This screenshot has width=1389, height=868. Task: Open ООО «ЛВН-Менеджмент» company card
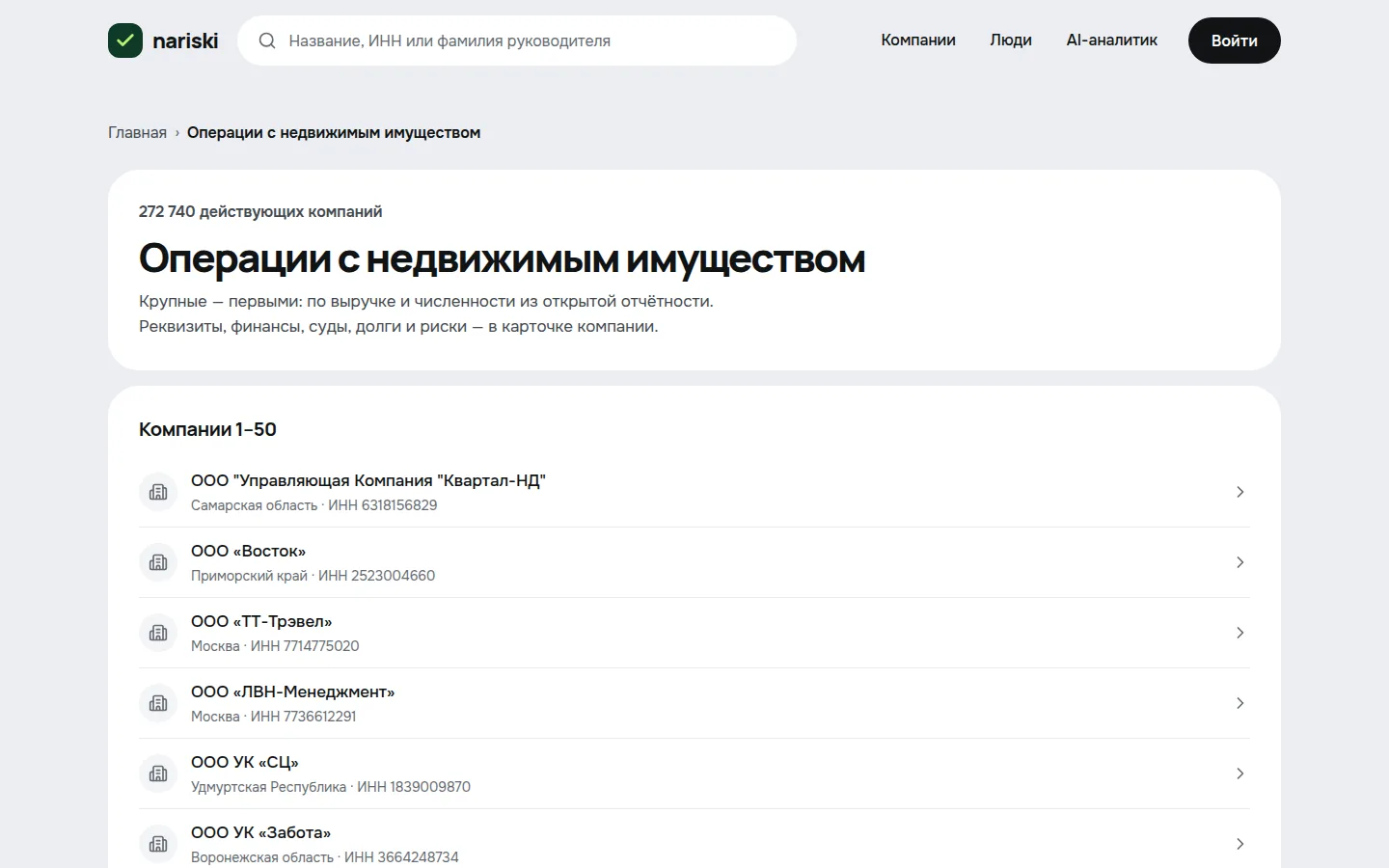tap(694, 703)
